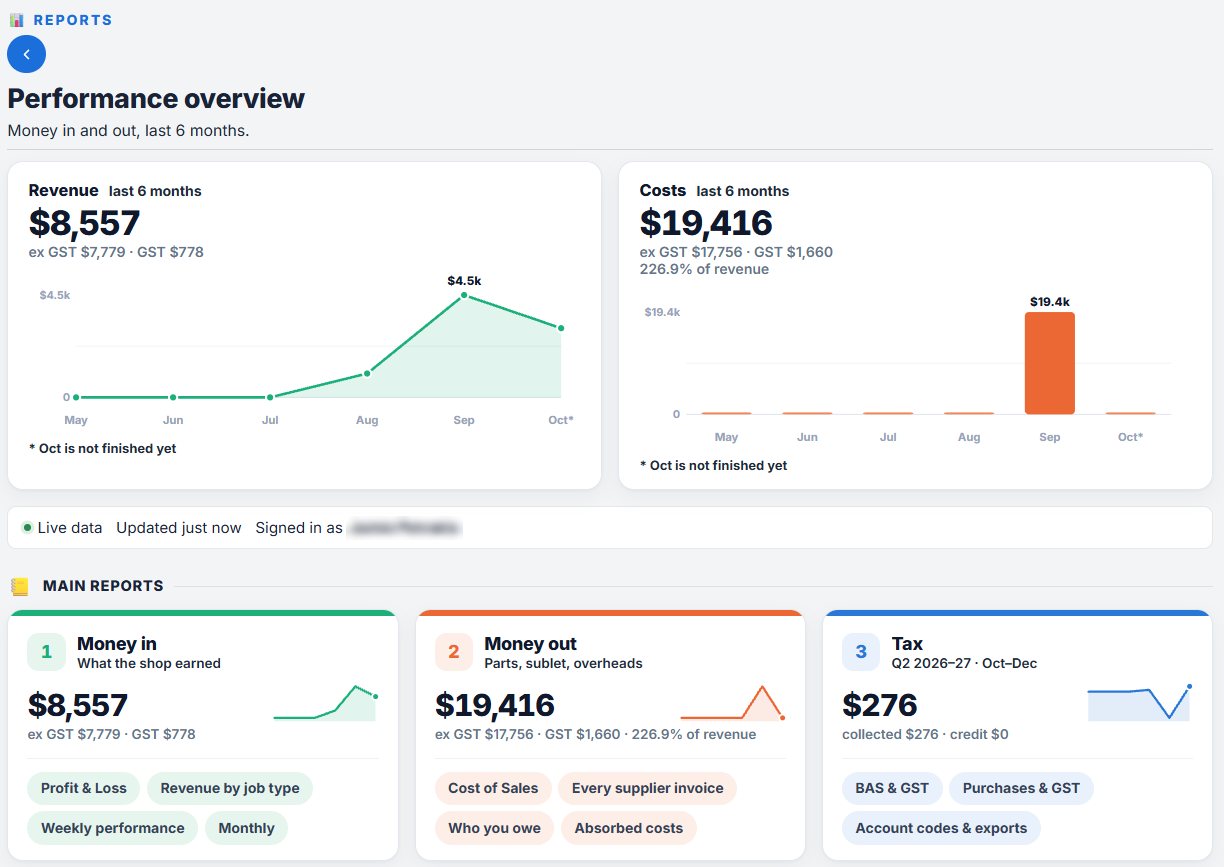Open the Money in card number badge
Viewport: 1224px width, 867px height.
[x=46, y=652]
